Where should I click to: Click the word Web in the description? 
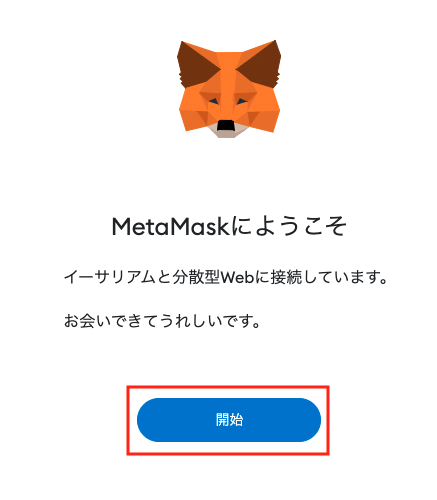(x=237, y=277)
